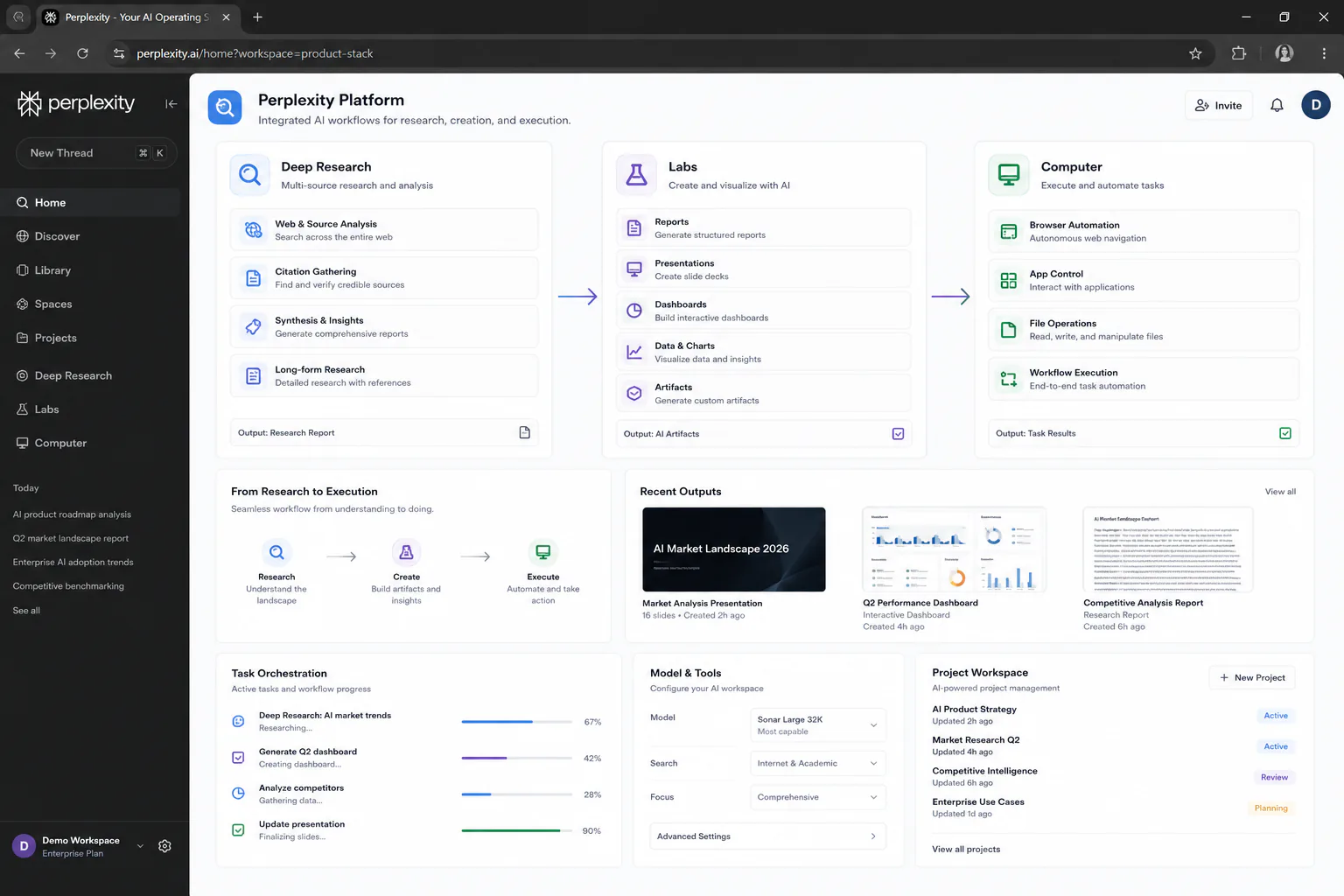Click View all projects link
Screen dimensions: 1344x896
coord(966,849)
